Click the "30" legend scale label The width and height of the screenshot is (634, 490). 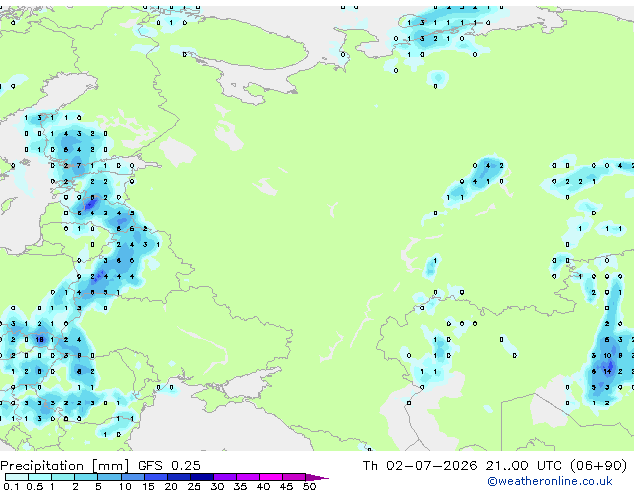[217, 486]
